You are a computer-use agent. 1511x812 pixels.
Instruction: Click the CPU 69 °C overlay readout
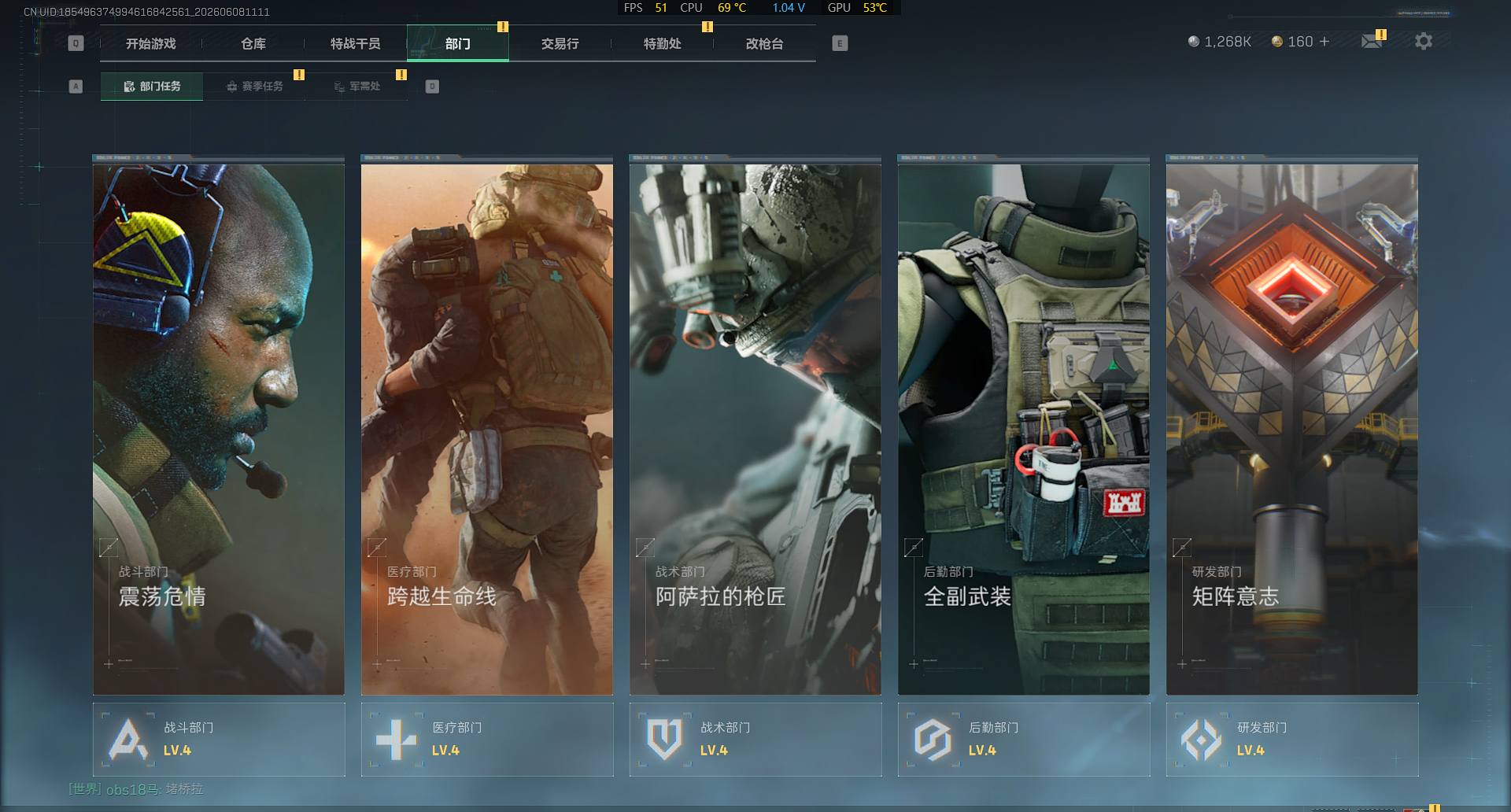point(713,8)
